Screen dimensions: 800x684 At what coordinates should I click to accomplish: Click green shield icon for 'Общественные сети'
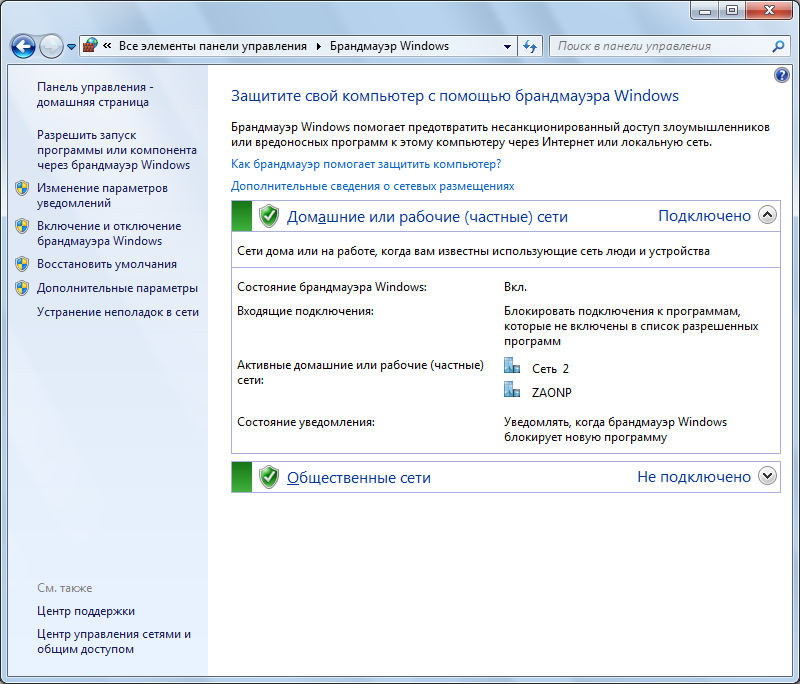[x=269, y=477]
